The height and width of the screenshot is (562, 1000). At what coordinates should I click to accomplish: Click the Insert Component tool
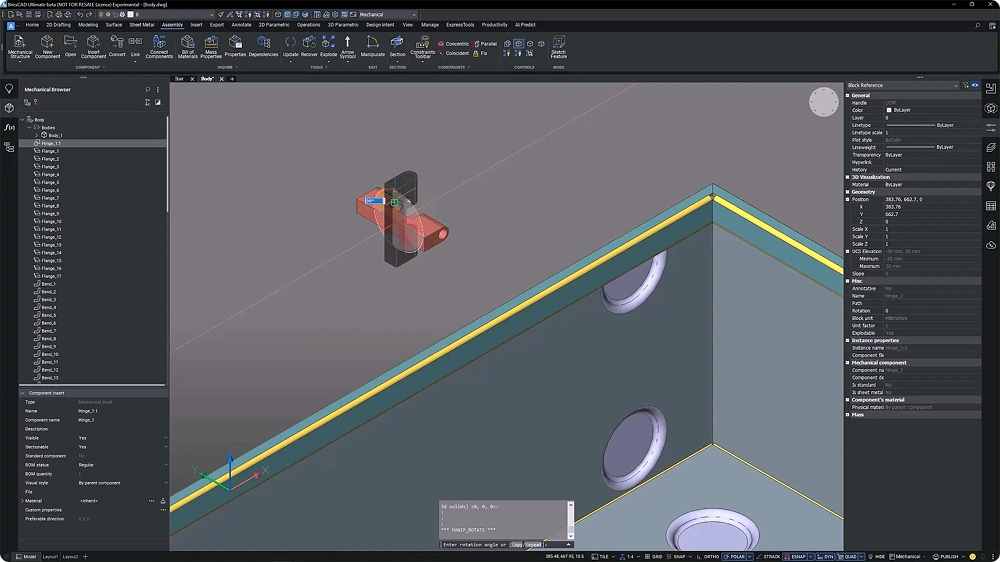tap(93, 47)
